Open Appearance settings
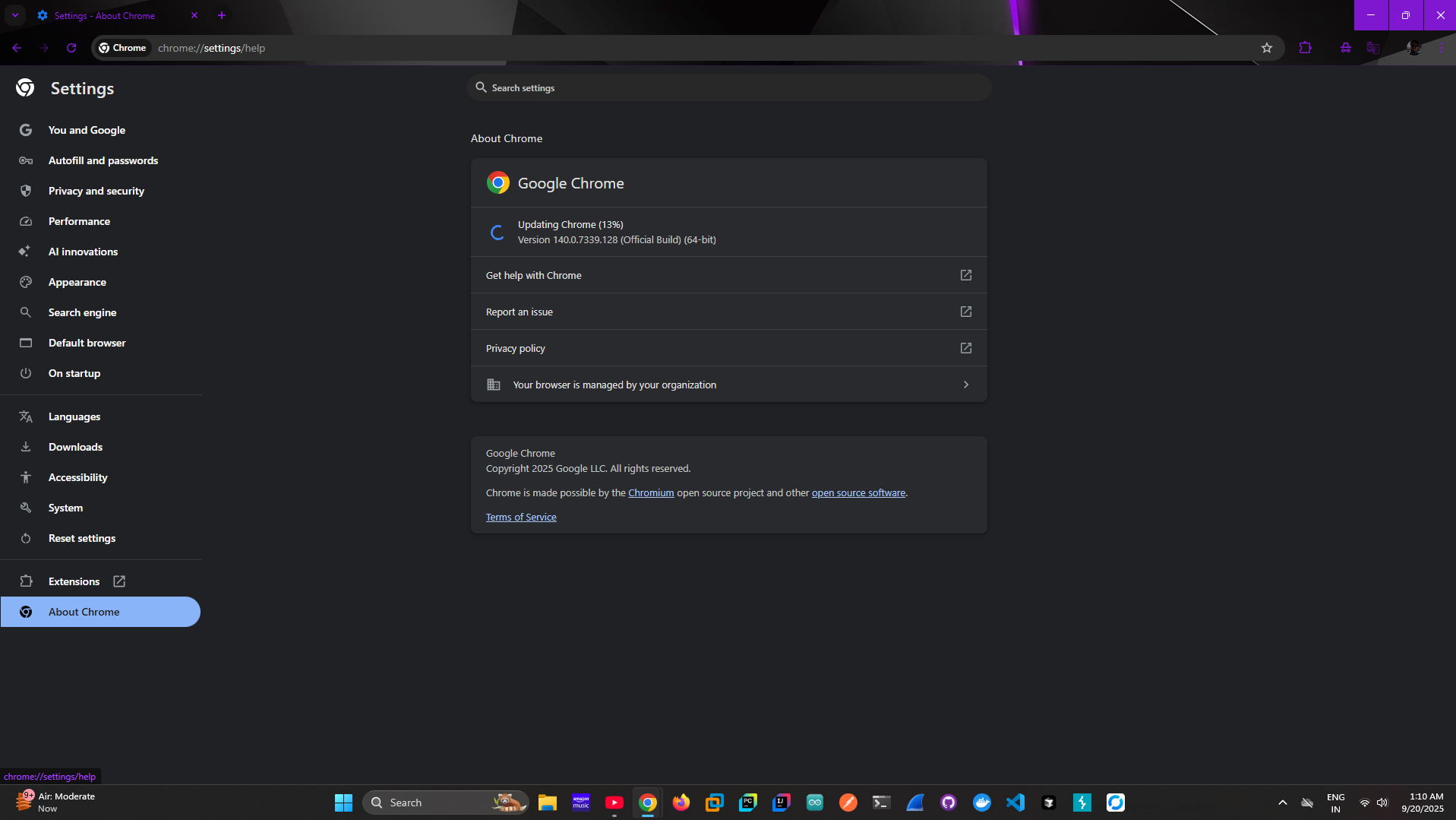Image resolution: width=1456 pixels, height=820 pixels. click(100, 282)
